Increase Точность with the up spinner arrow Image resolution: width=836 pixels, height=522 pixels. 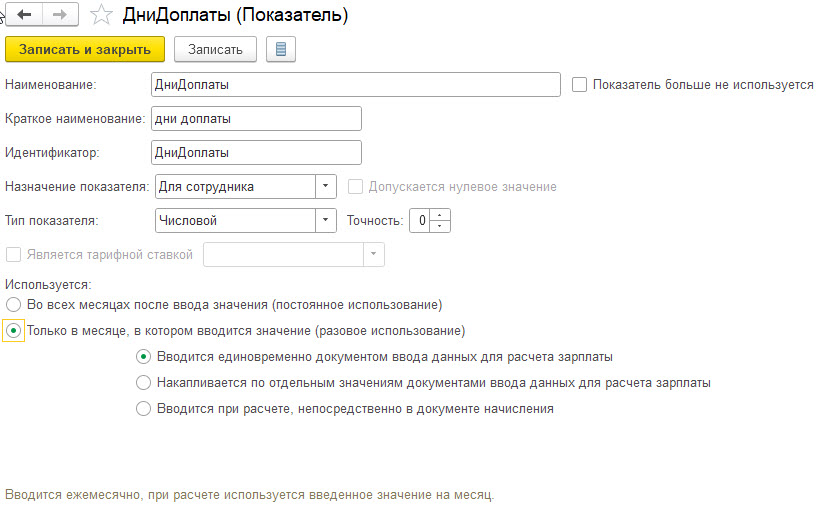(x=440, y=215)
